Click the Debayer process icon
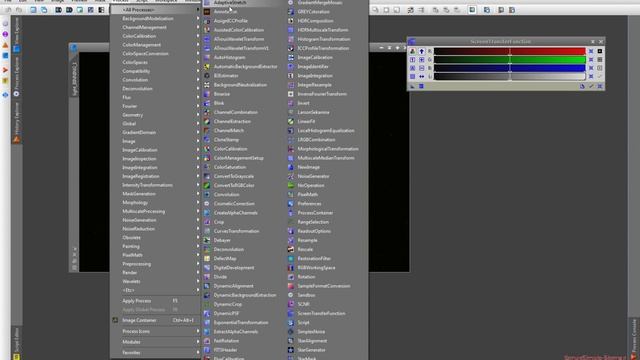The width and height of the screenshot is (640, 360). point(207,240)
